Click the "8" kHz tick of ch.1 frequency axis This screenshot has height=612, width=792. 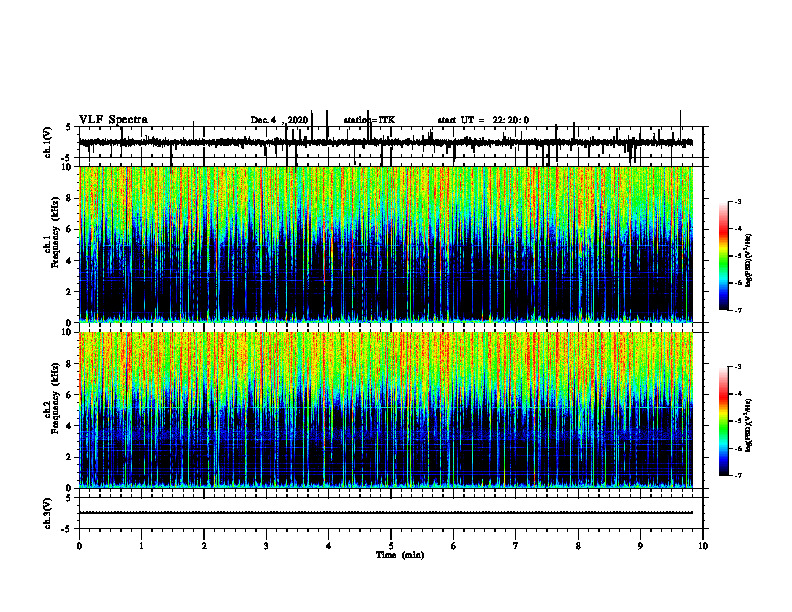pos(70,198)
